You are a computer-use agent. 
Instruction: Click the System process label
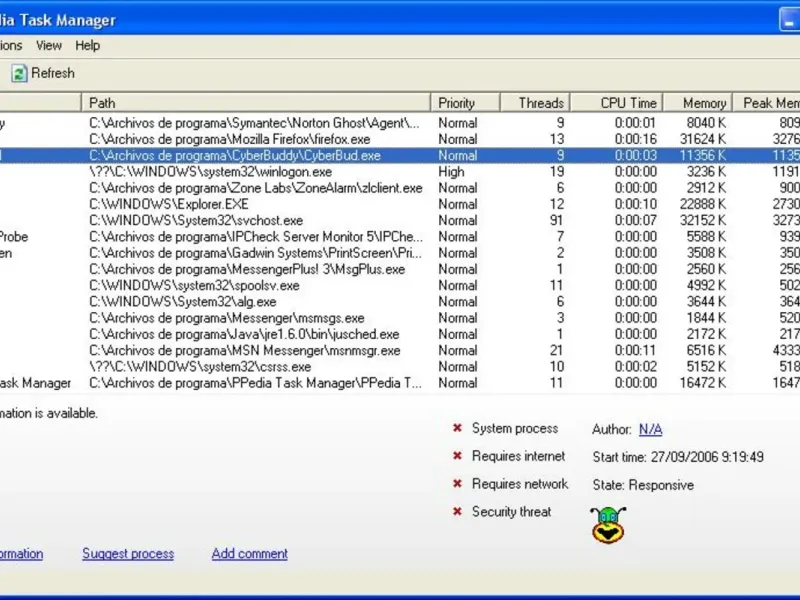pyautogui.click(x=515, y=429)
